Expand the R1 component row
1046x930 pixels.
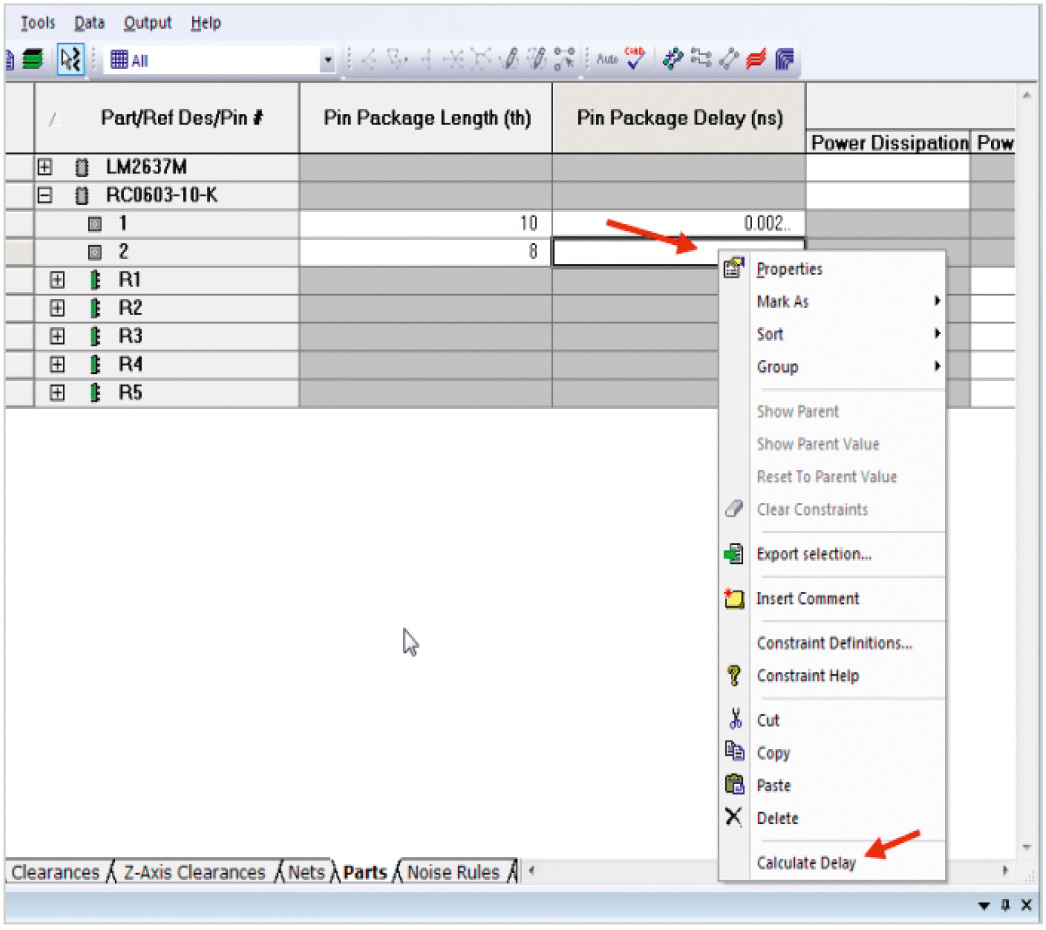click(x=57, y=280)
